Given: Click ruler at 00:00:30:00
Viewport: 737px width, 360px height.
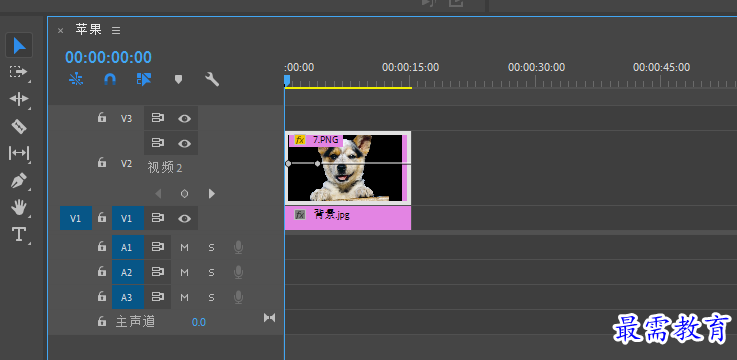Looking at the screenshot, I should pos(536,67).
